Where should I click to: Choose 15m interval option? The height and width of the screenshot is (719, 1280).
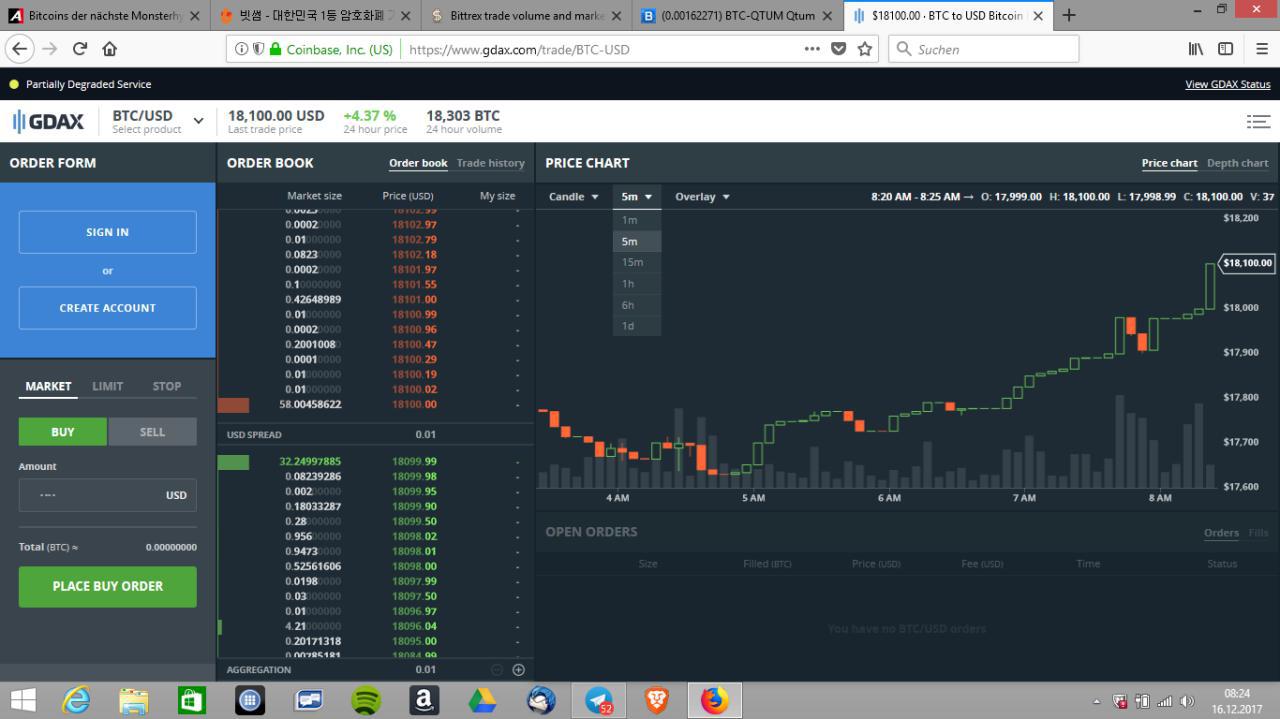click(x=636, y=262)
